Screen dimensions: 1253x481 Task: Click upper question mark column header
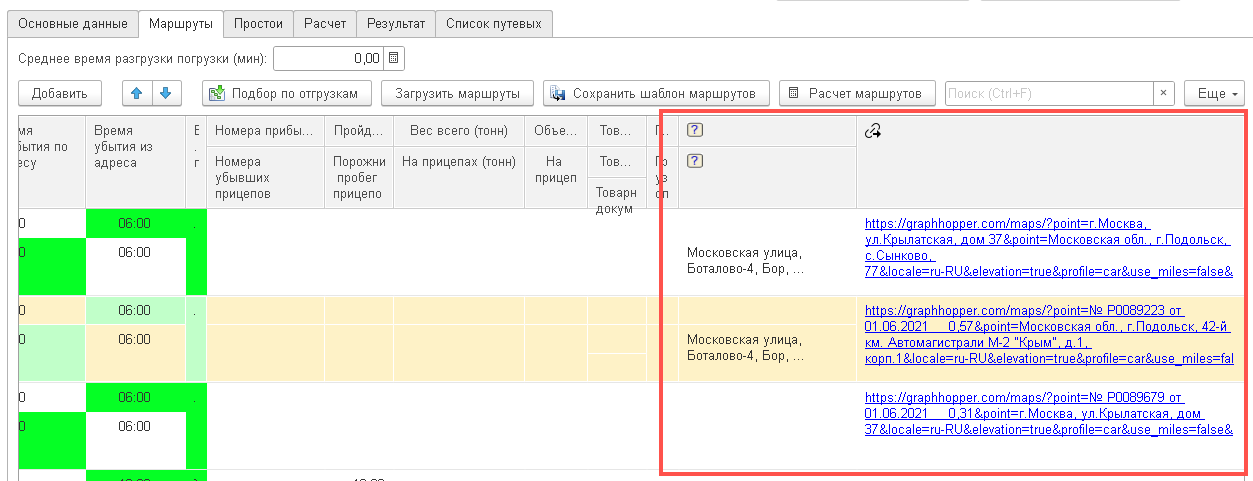[693, 130]
